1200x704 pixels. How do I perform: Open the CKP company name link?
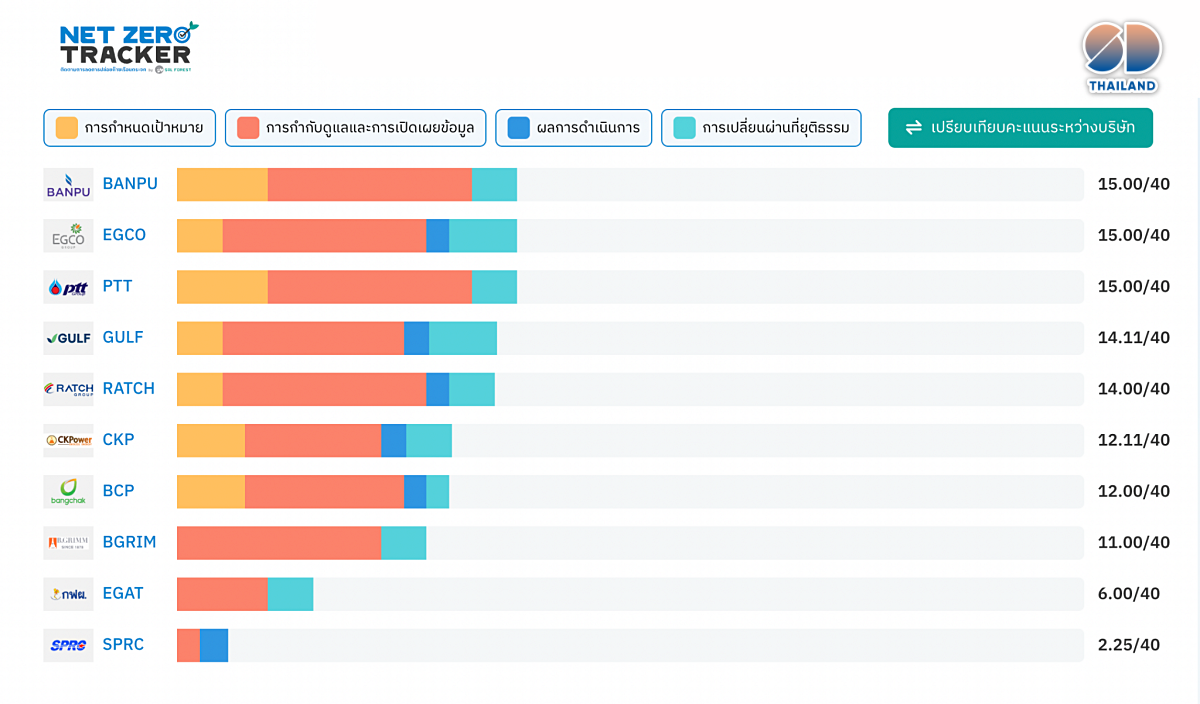point(118,440)
